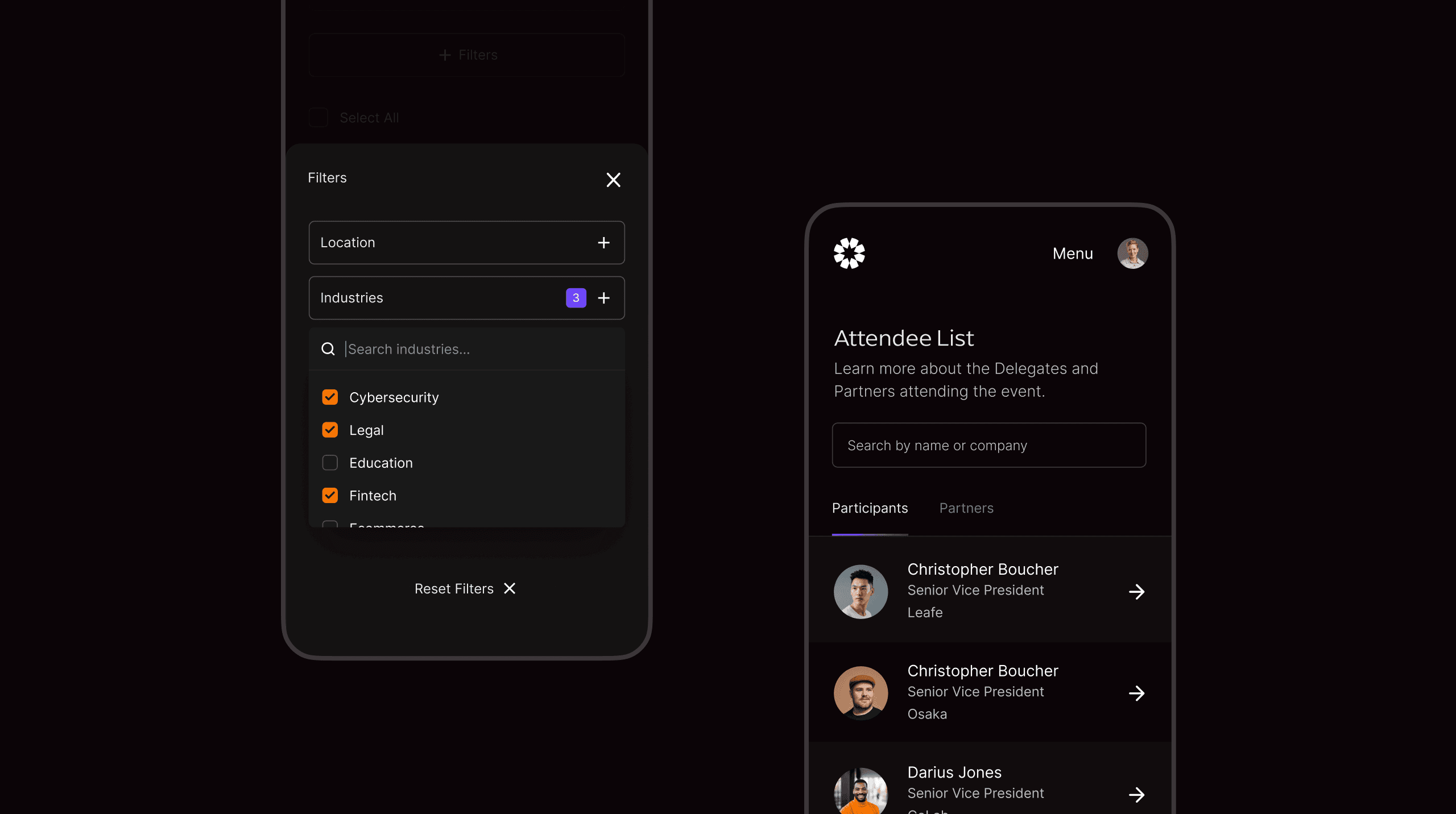Switch to the Partners tab
The height and width of the screenshot is (814, 1456).
pyautogui.click(x=966, y=508)
